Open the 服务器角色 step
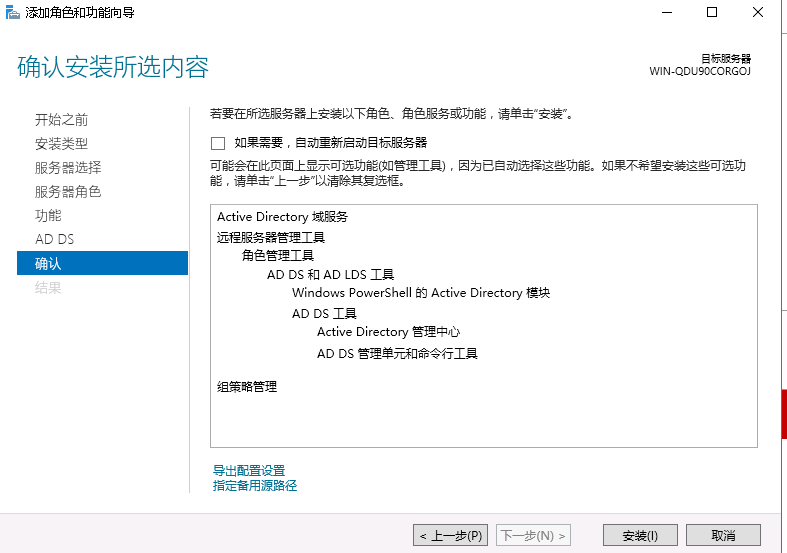787x553 pixels. click(68, 192)
